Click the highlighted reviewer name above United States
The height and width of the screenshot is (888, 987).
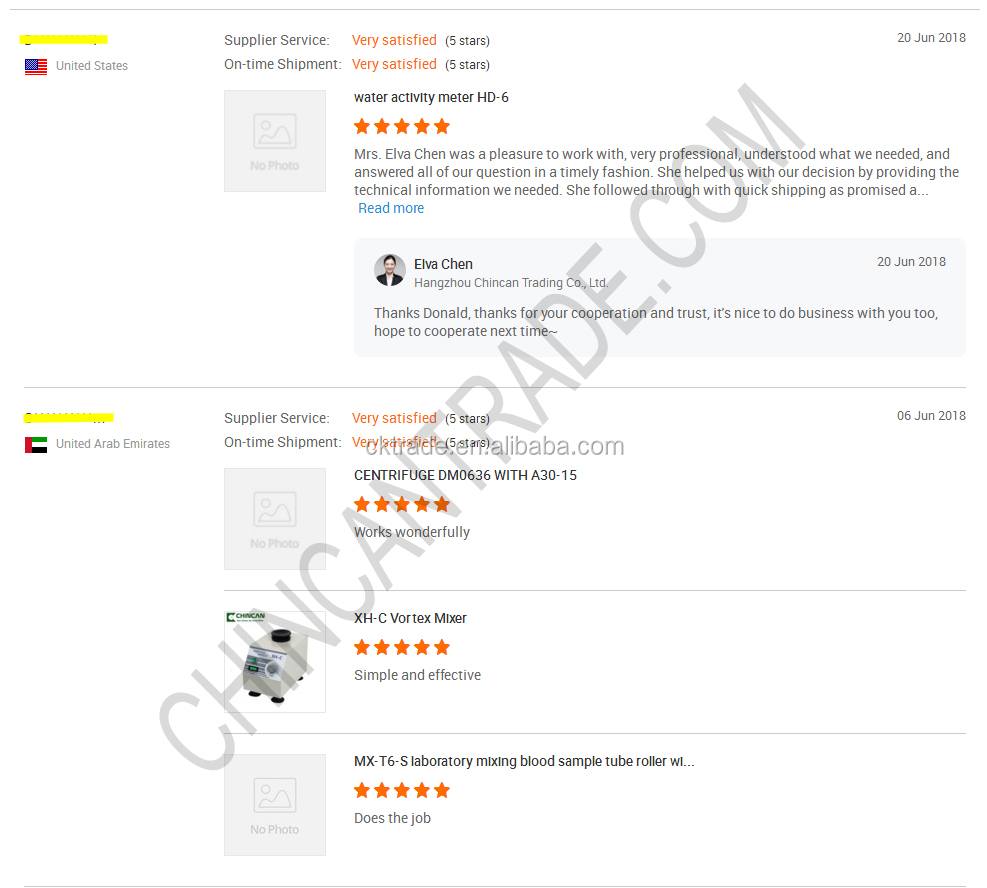64,40
